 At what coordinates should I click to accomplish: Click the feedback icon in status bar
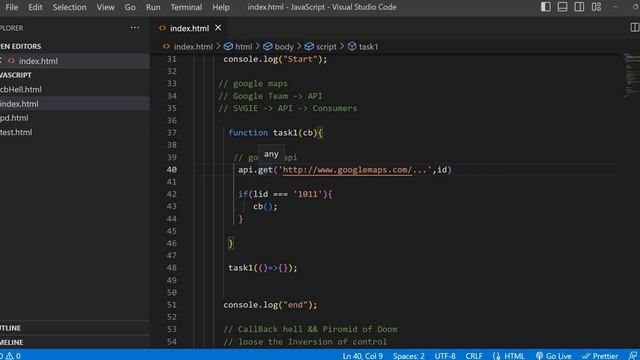point(633,356)
